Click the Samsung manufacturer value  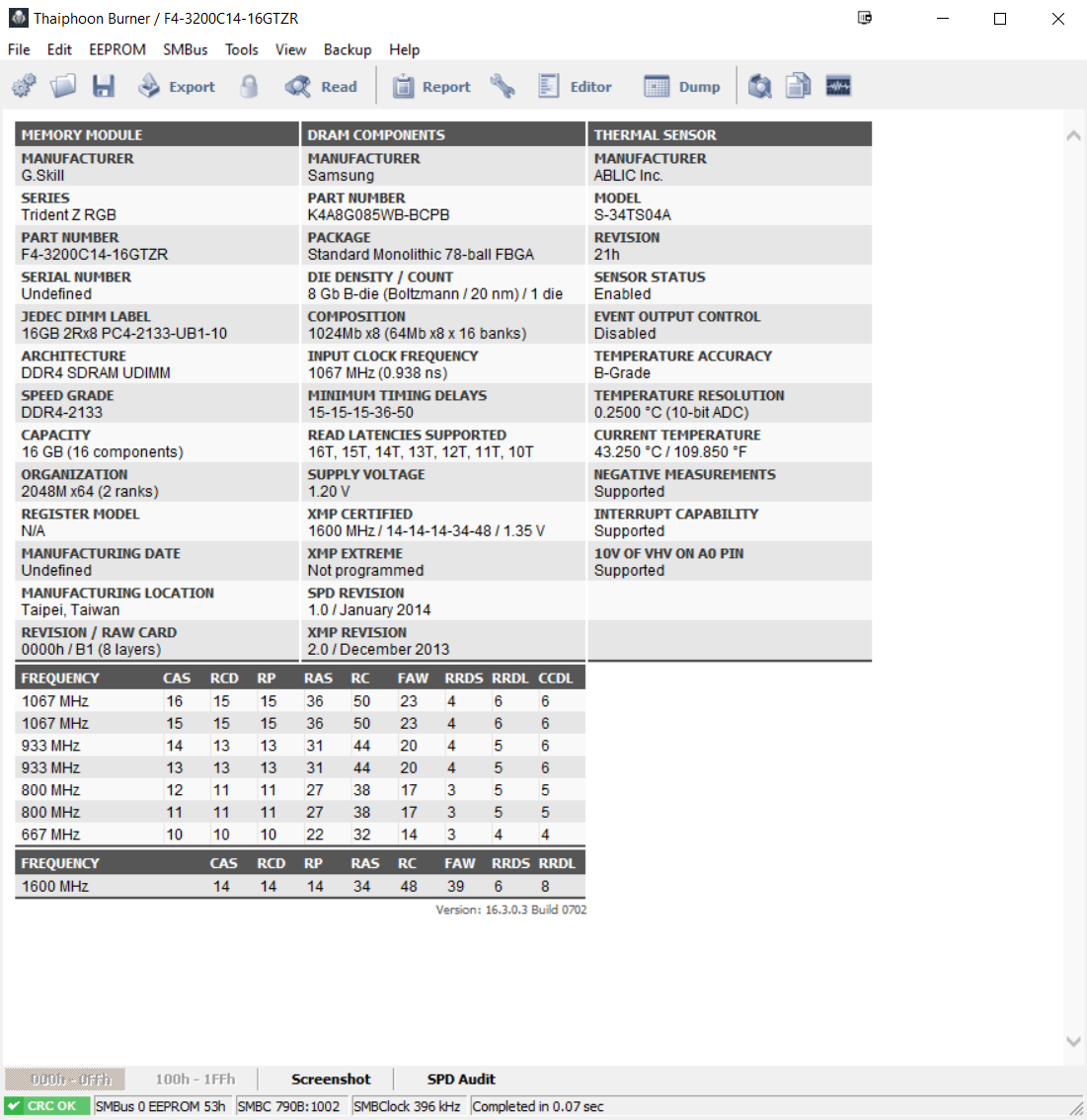point(341,176)
